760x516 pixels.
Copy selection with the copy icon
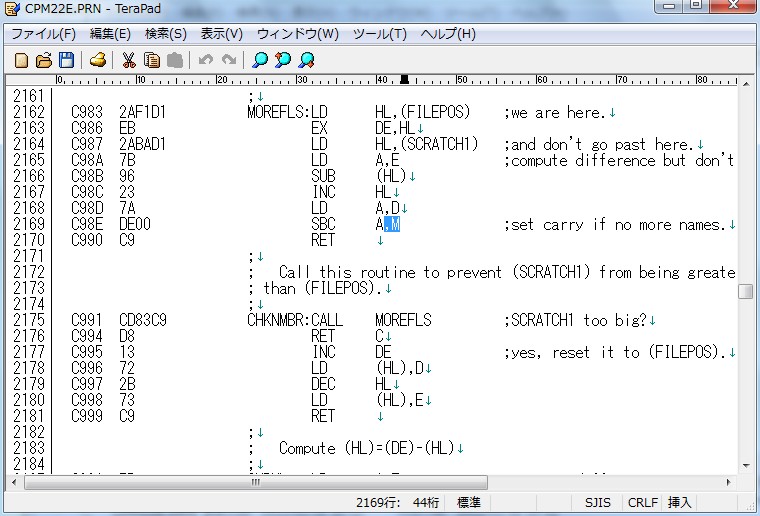152,60
